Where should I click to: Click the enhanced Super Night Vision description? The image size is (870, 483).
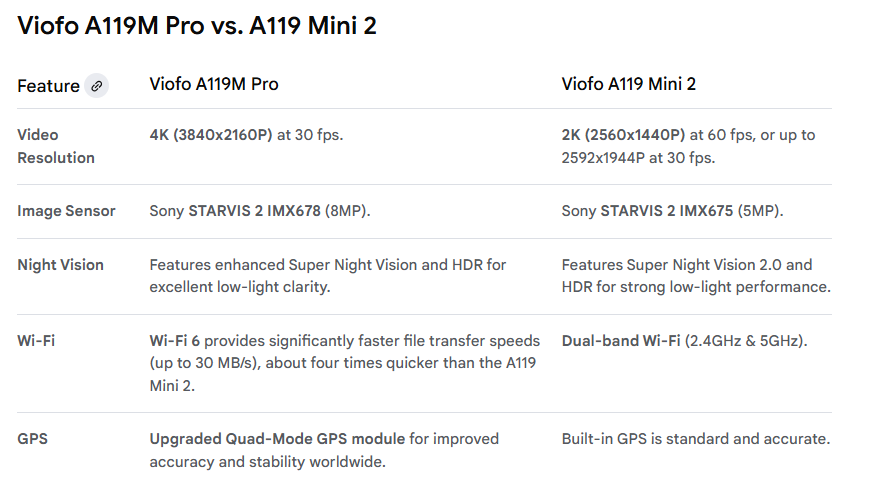point(328,276)
